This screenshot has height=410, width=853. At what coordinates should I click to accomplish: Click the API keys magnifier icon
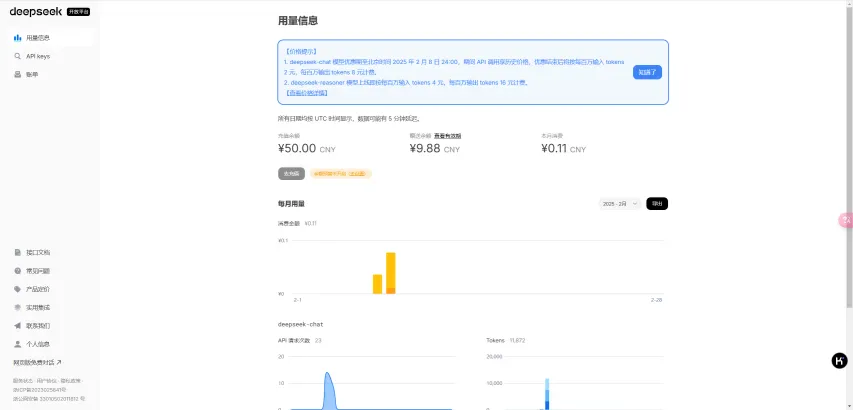pos(17,56)
